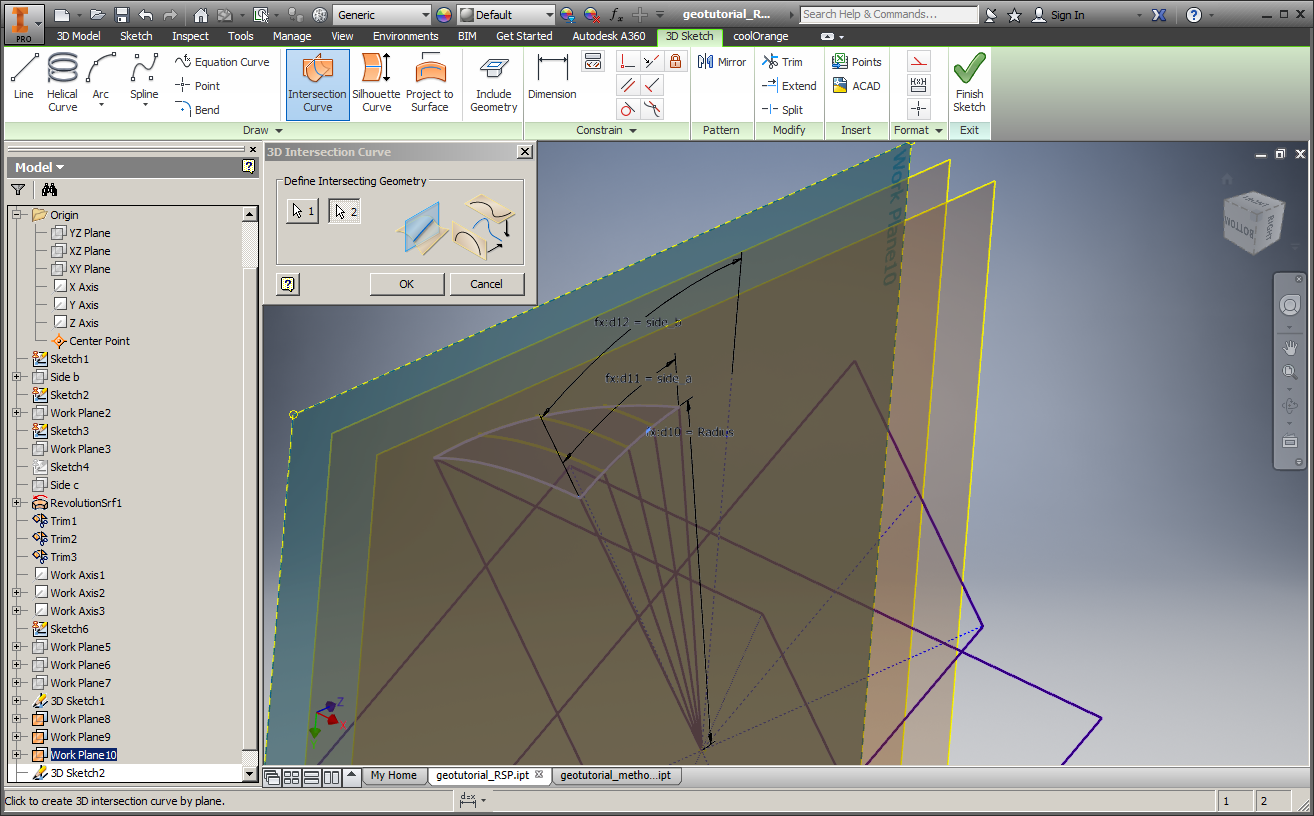Open the Model browser dropdown

(x=40, y=167)
